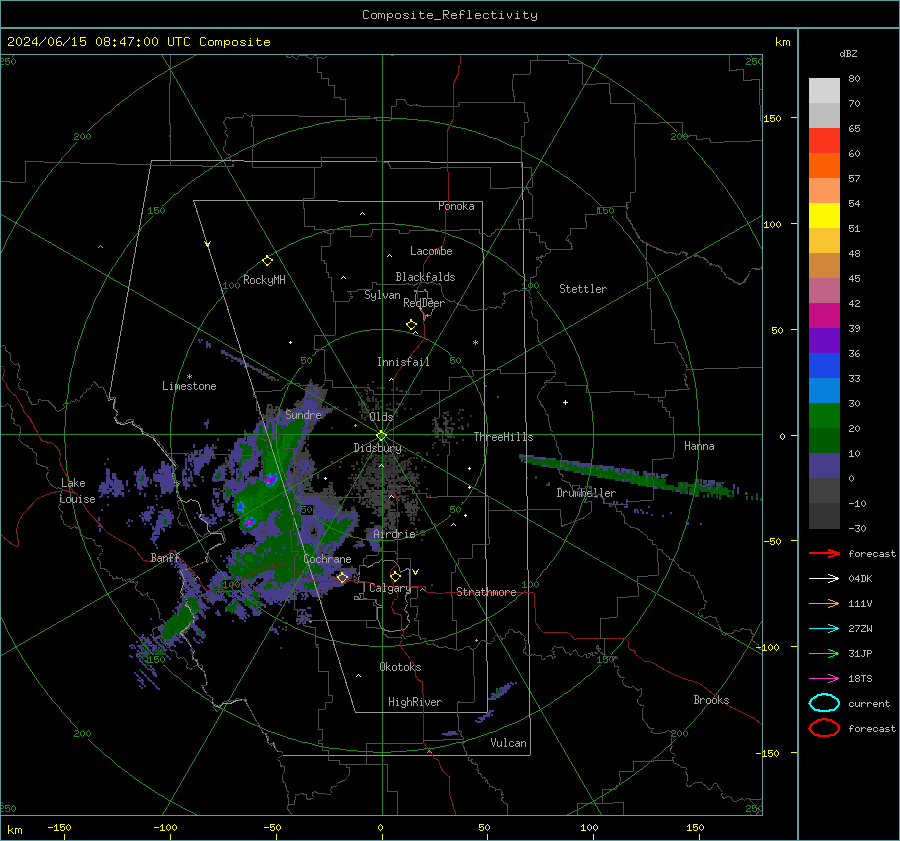Click the Olds label
This screenshot has height=841, width=900.
[381, 417]
